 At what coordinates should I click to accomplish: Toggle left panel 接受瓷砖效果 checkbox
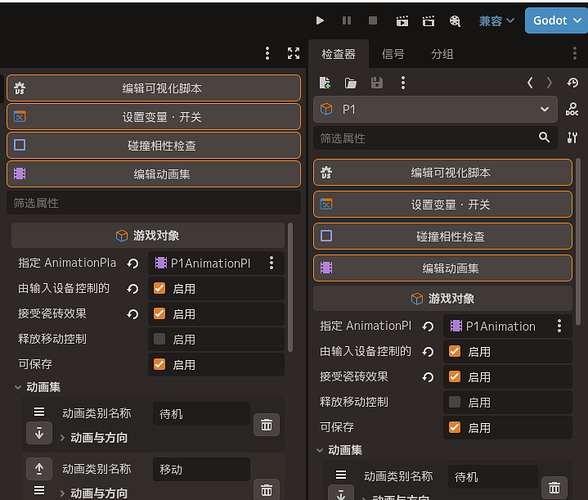160,313
